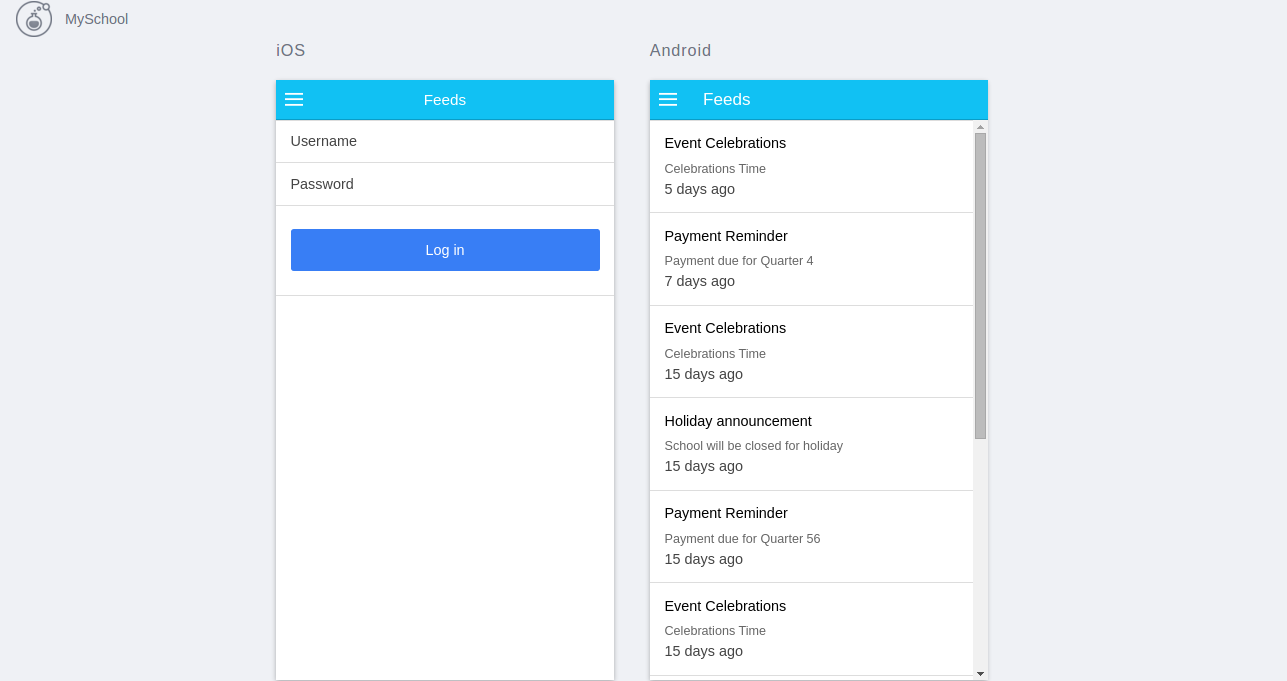Click the Android scrollbar up arrow
The width and height of the screenshot is (1287, 681).
pyautogui.click(x=980, y=127)
